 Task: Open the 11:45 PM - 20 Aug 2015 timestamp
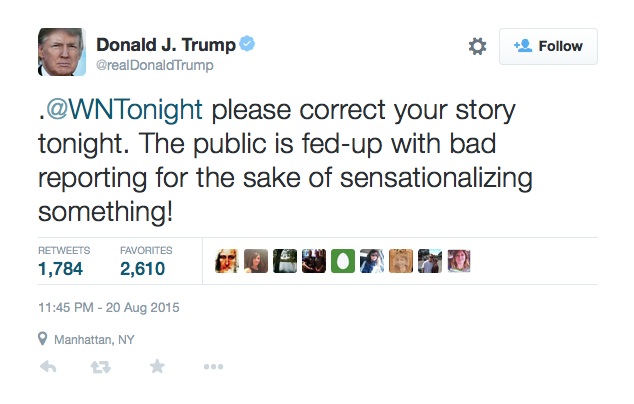click(108, 307)
